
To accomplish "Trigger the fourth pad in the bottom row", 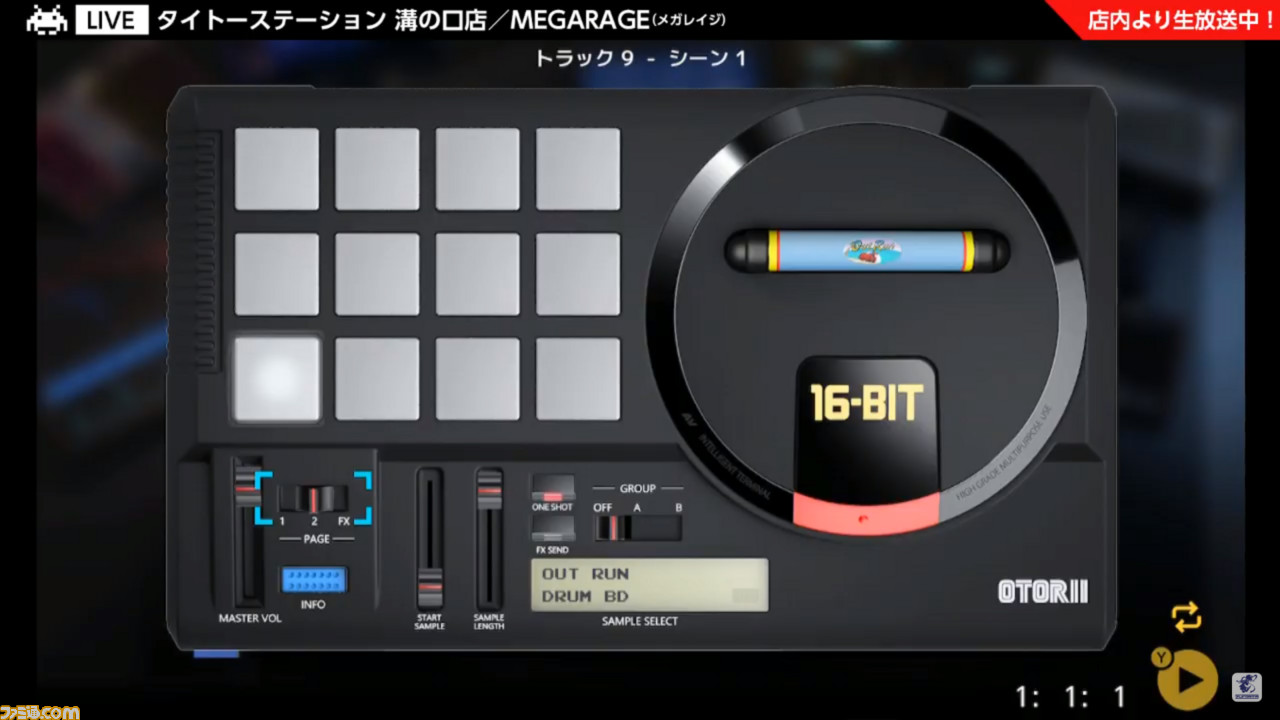I will [x=578, y=379].
